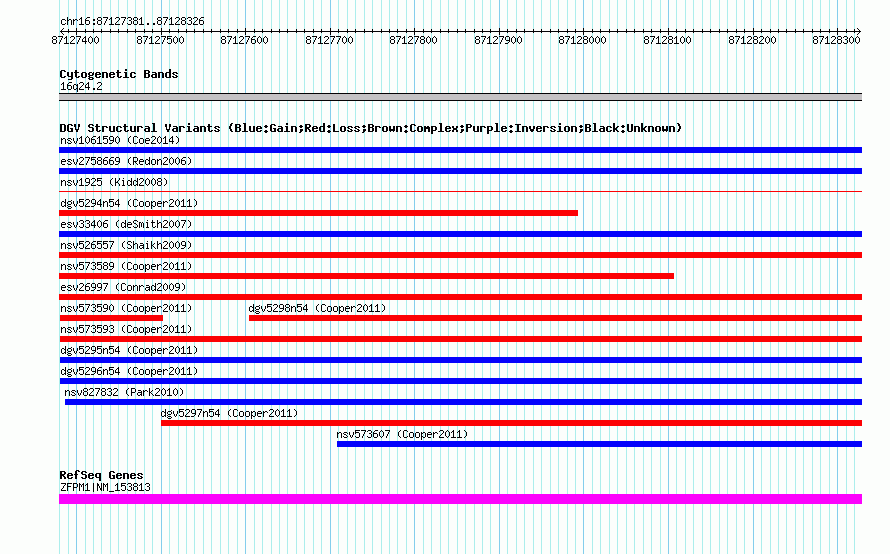Click the red bar for esv26997
This screenshot has width=890, height=554.
[x=460, y=297]
